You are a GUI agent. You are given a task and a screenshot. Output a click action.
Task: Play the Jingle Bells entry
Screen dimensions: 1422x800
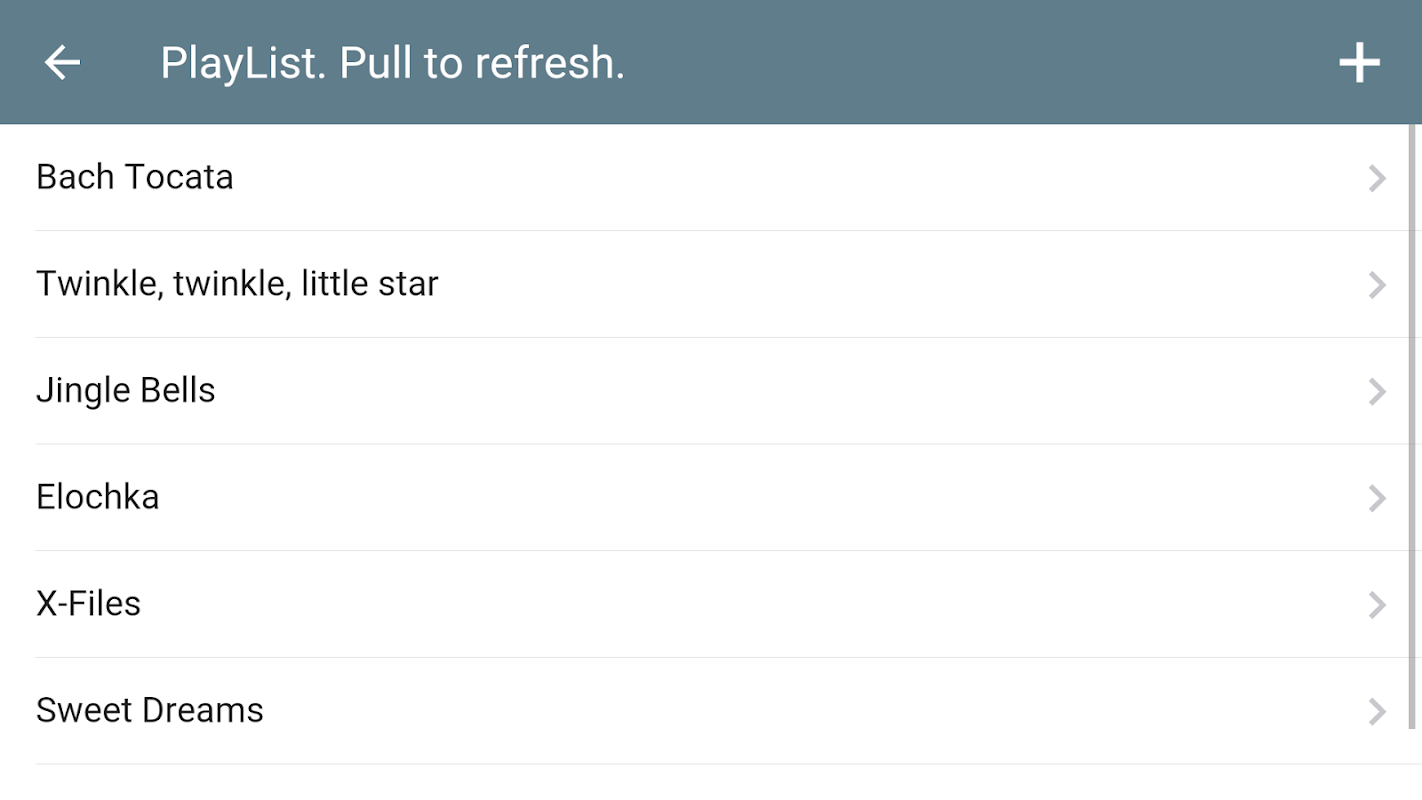[x=126, y=390]
